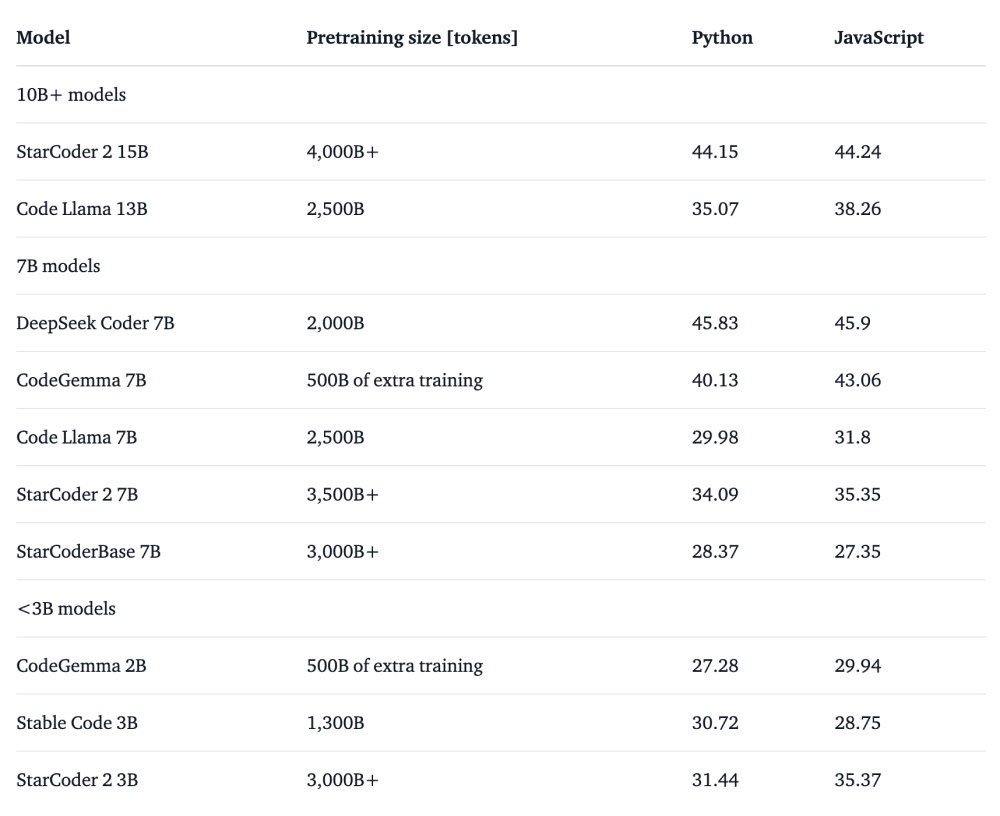
Task: Click the Model column header
Action: 43,37
